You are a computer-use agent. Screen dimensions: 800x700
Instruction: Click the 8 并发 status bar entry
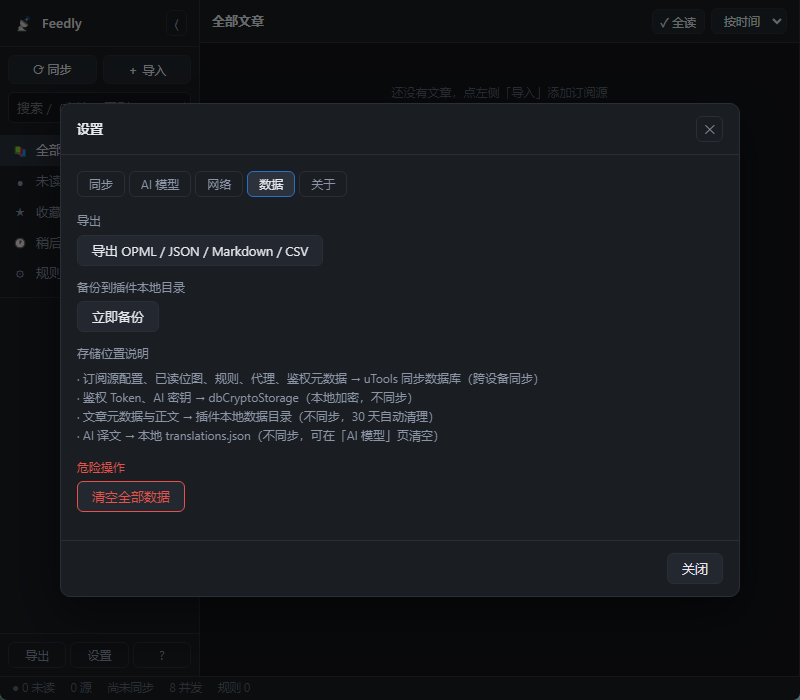pyautogui.click(x=186, y=688)
